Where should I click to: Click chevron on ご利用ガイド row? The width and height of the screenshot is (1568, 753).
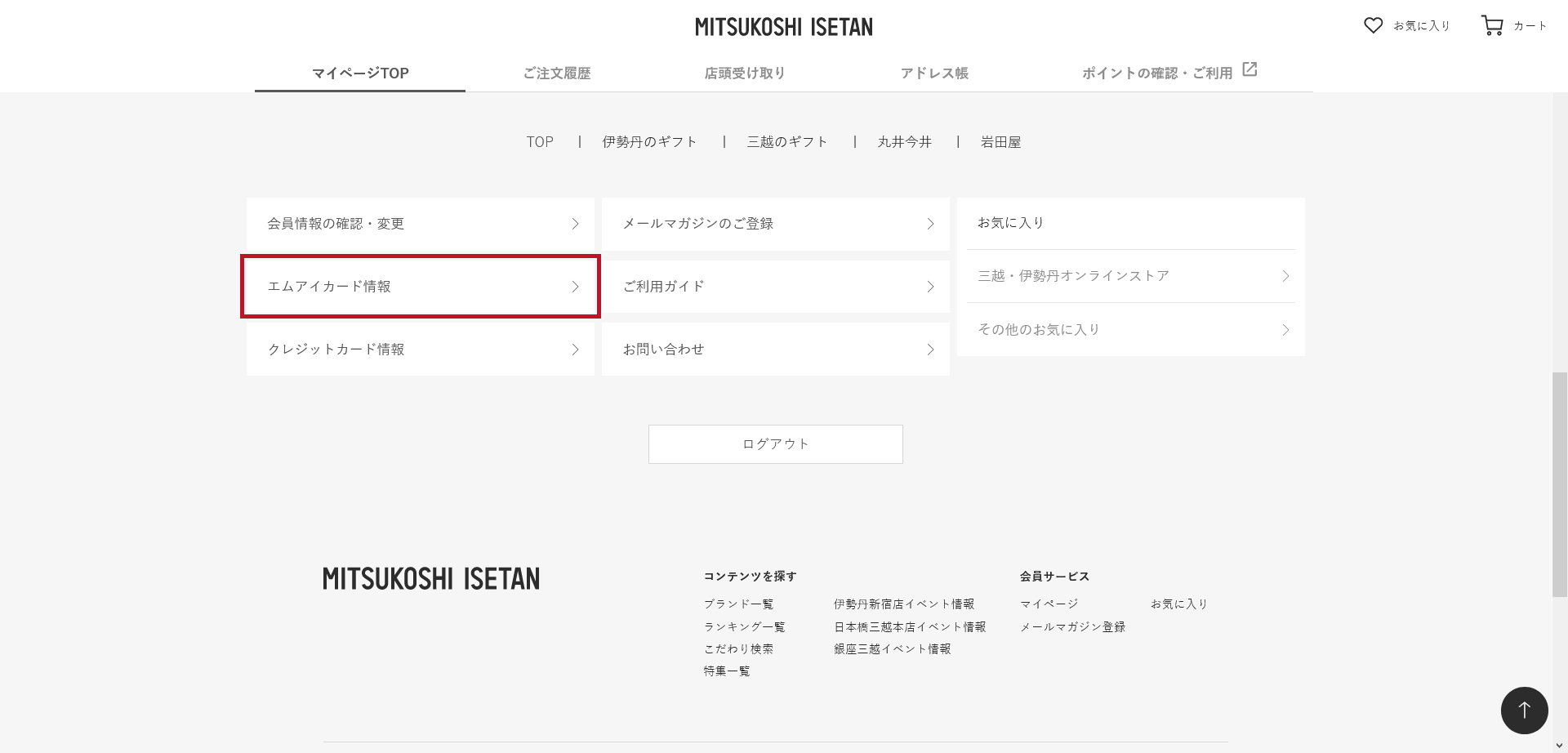930,287
